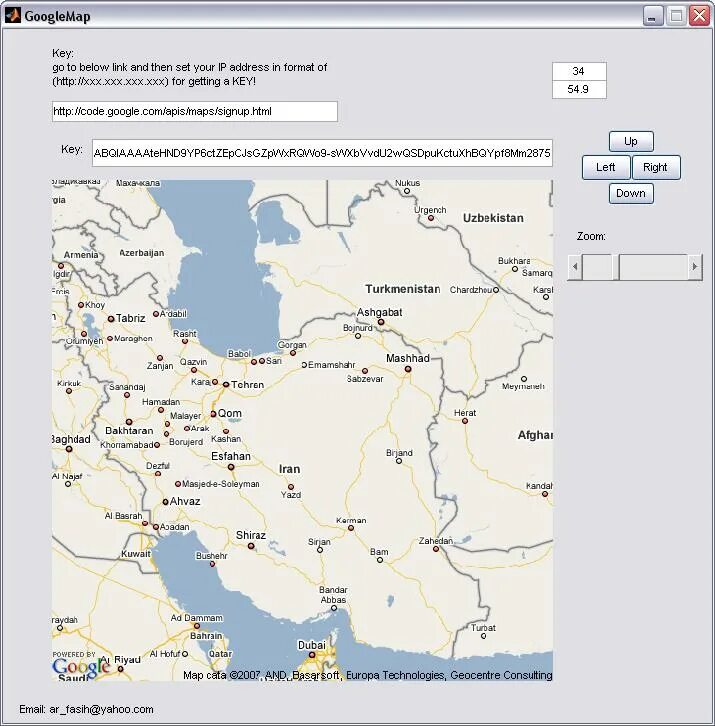
Task: Click the Tabriz city marker
Action: point(111,319)
